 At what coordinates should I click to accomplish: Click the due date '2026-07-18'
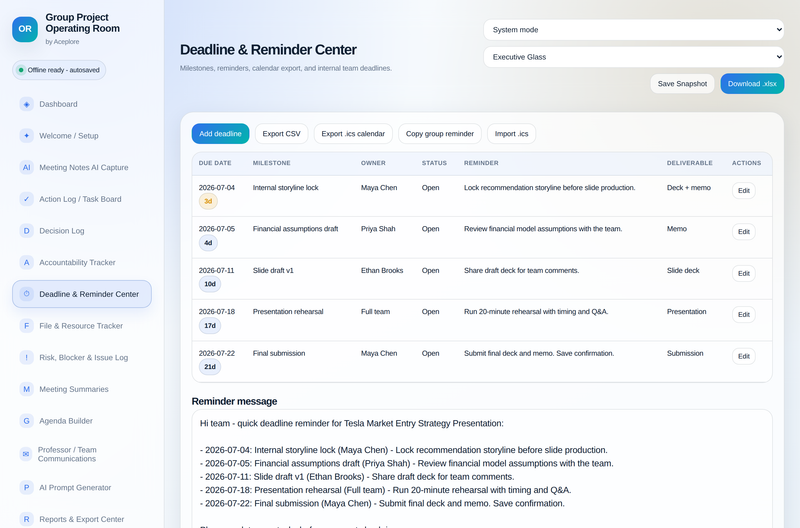click(217, 312)
